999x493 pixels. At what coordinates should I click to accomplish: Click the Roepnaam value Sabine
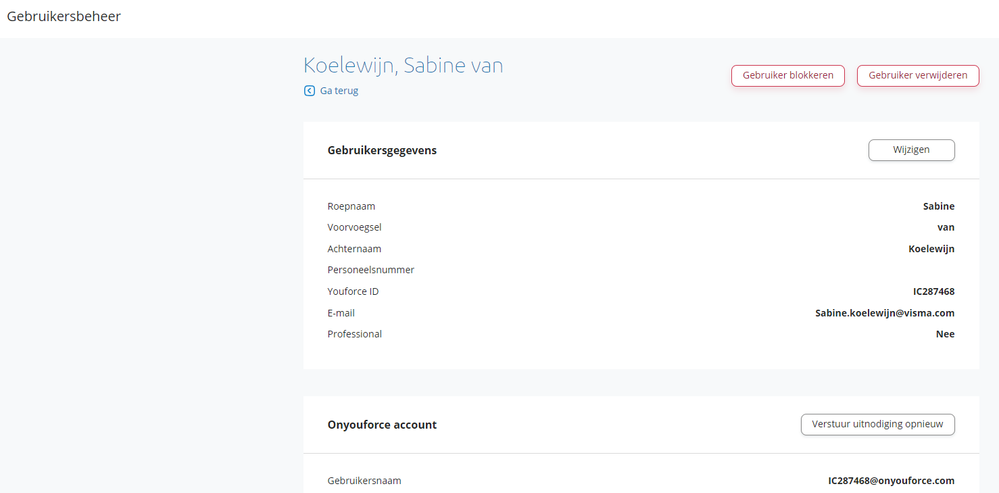coord(938,207)
